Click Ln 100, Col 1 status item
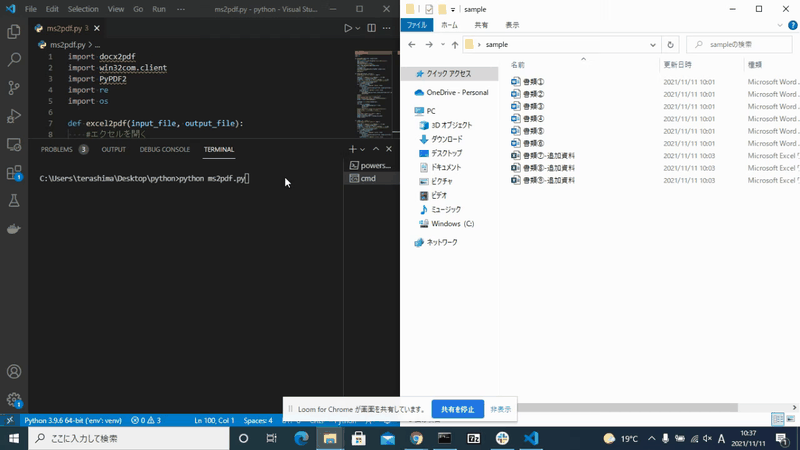The width and height of the screenshot is (800, 450). click(214, 420)
